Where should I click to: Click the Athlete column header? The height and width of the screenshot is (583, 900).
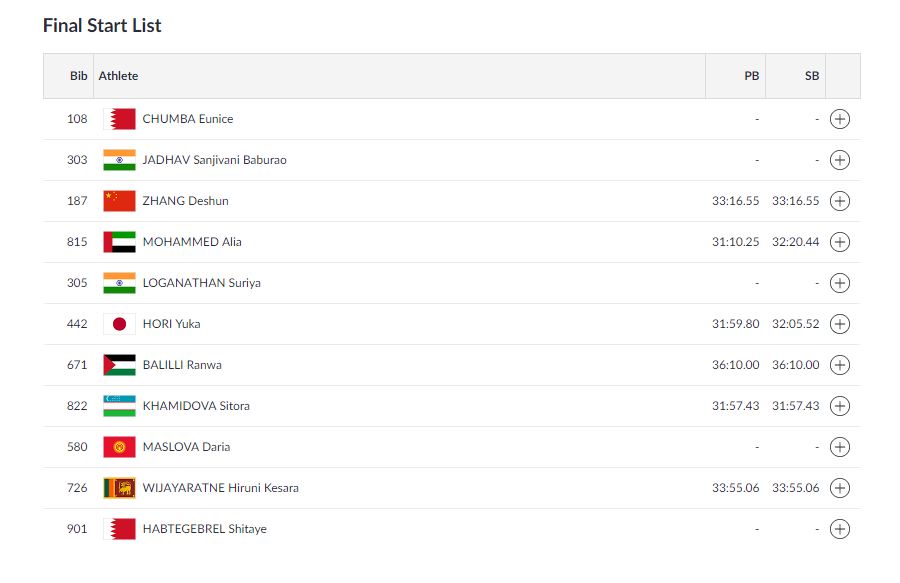click(x=118, y=76)
